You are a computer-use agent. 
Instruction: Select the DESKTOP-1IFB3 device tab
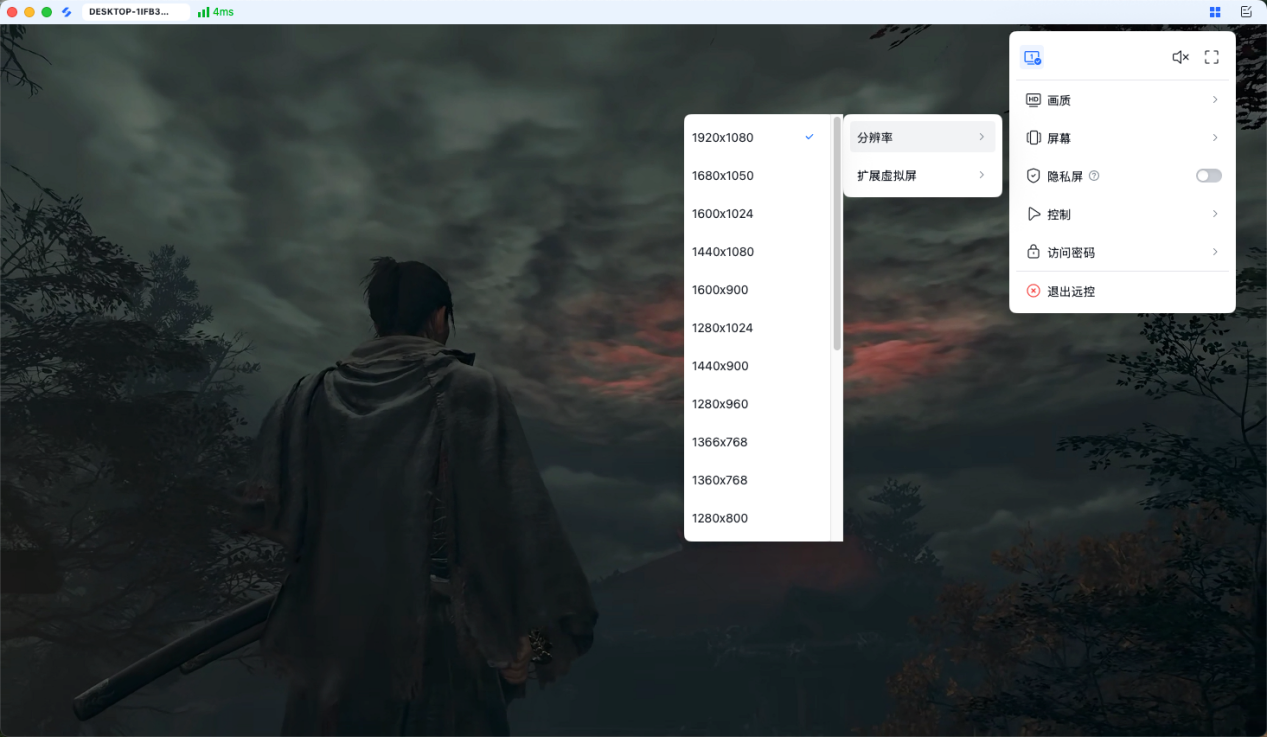(x=136, y=12)
